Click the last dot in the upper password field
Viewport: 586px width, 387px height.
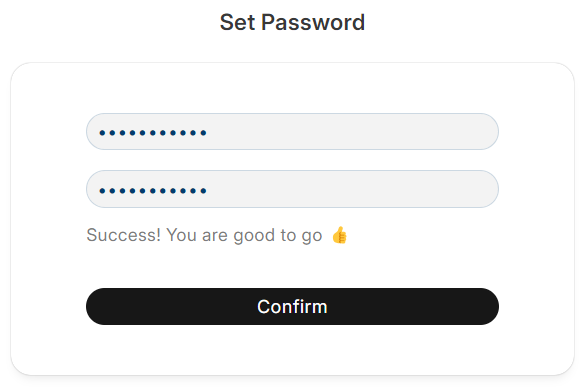coord(203,133)
